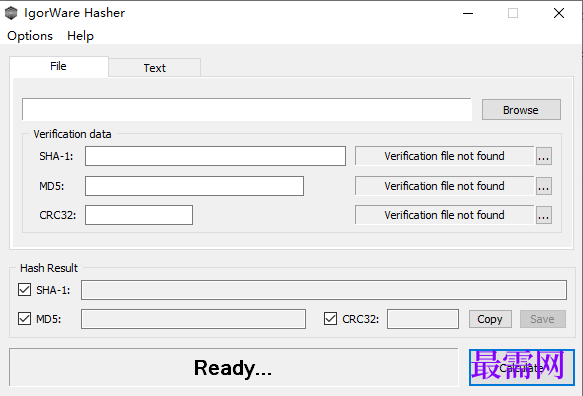Screen dimensions: 583x396
Task: Minimize the IgorWare Hasher window
Action: [468, 13]
